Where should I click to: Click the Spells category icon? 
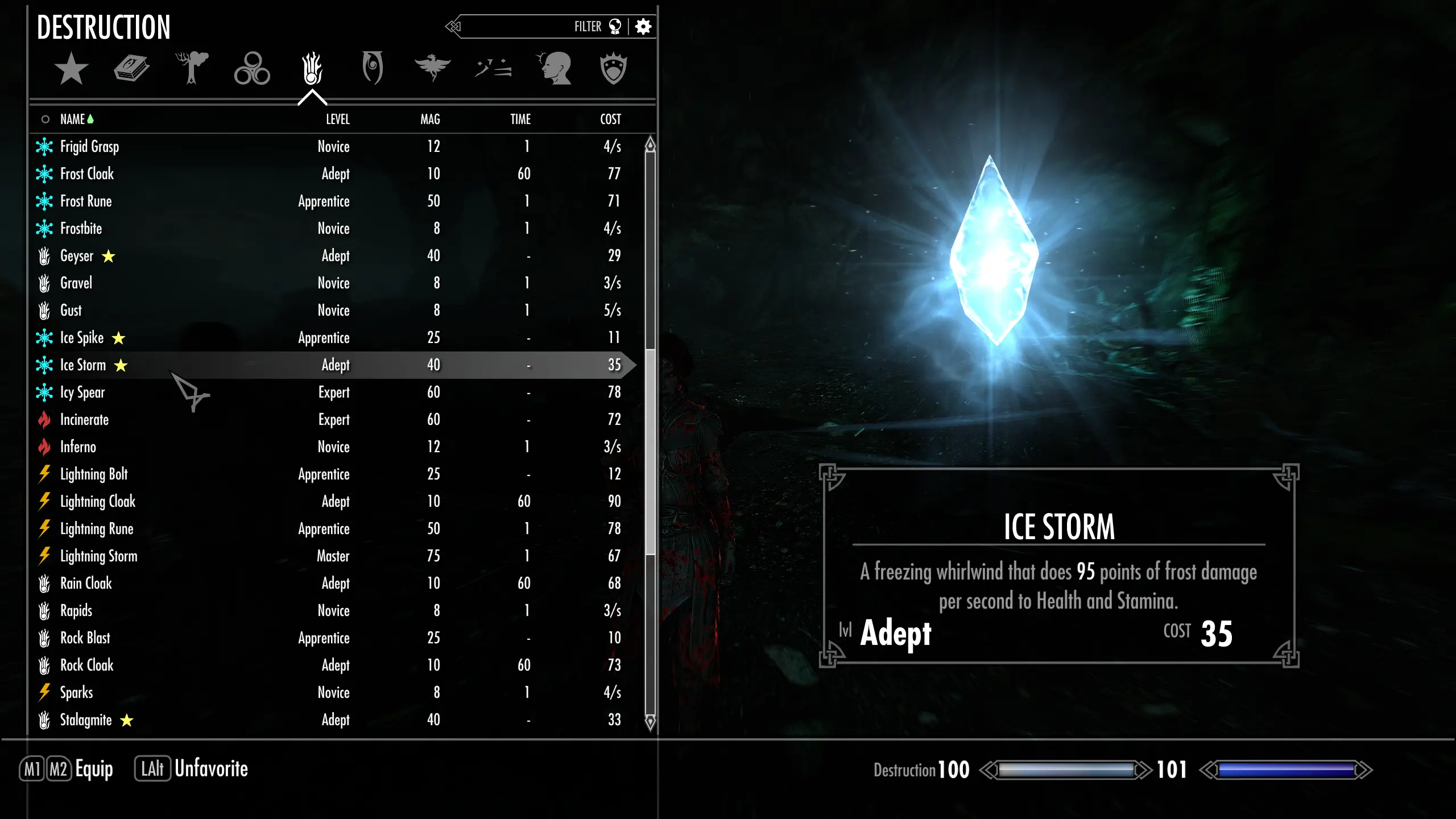click(x=131, y=68)
